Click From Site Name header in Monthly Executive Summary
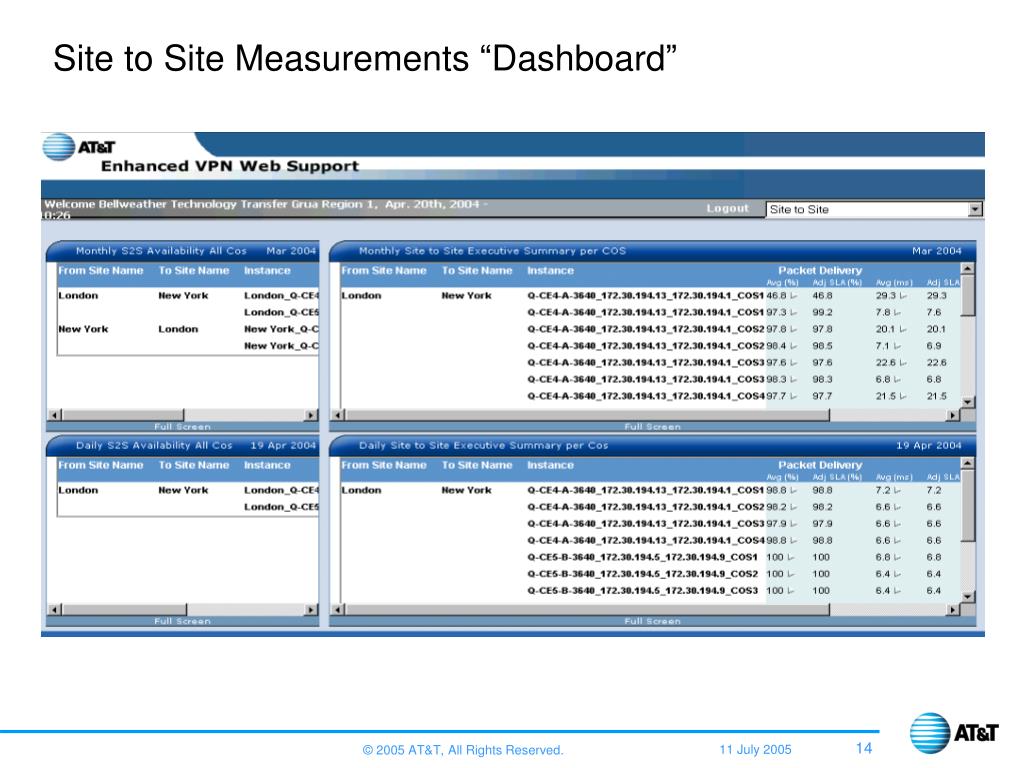This screenshot has width=1024, height=768. [x=383, y=270]
